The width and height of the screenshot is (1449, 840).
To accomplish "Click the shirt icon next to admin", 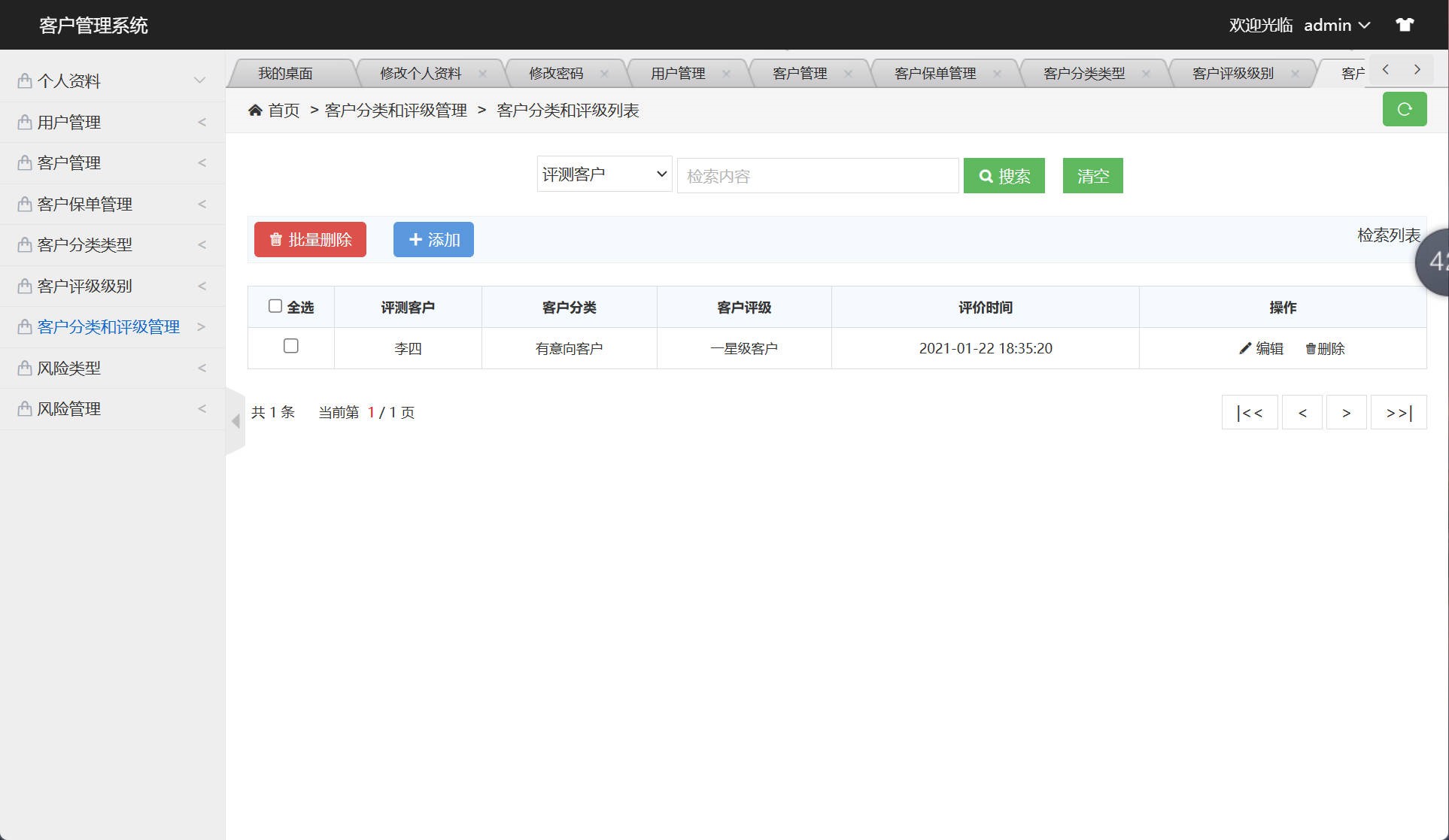I will [1404, 24].
